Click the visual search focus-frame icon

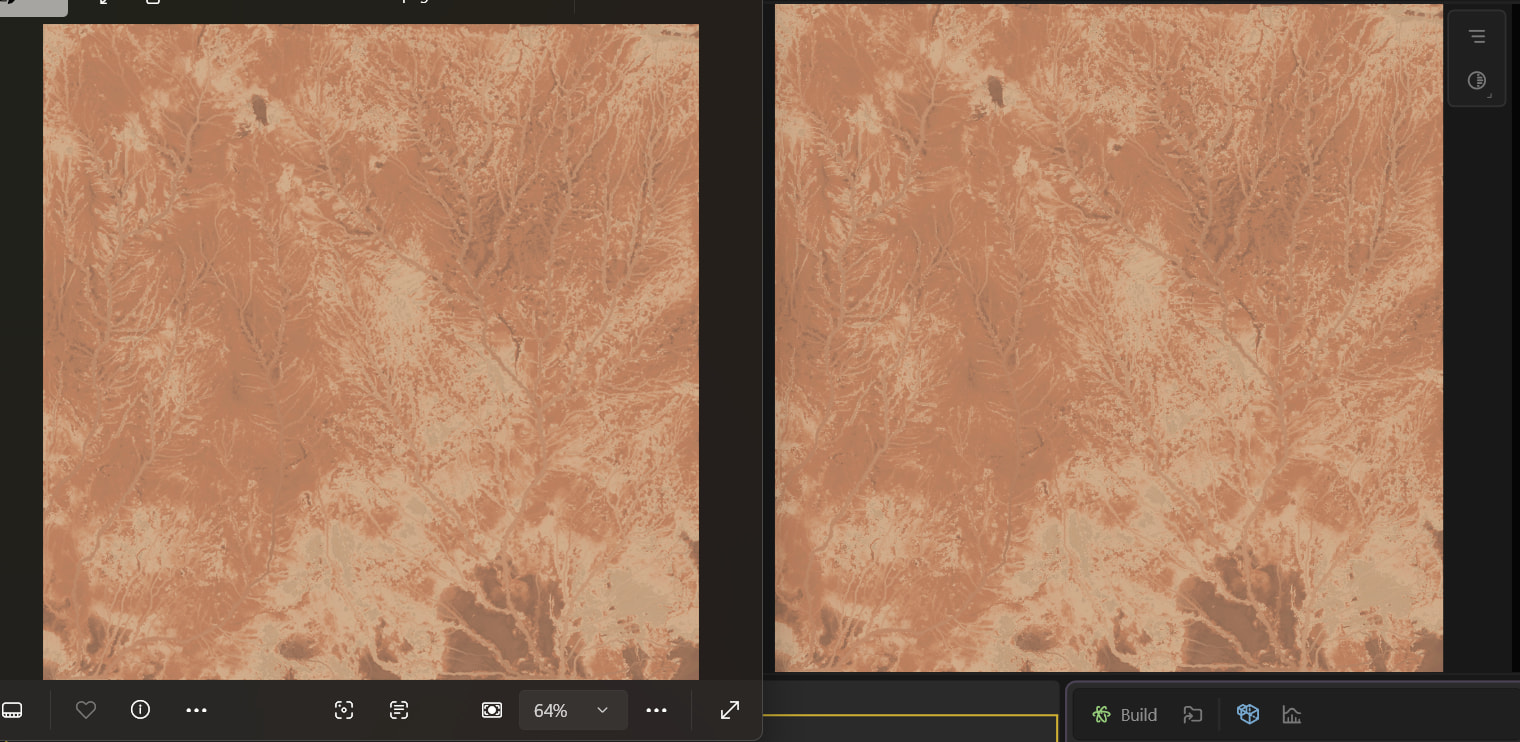[344, 710]
